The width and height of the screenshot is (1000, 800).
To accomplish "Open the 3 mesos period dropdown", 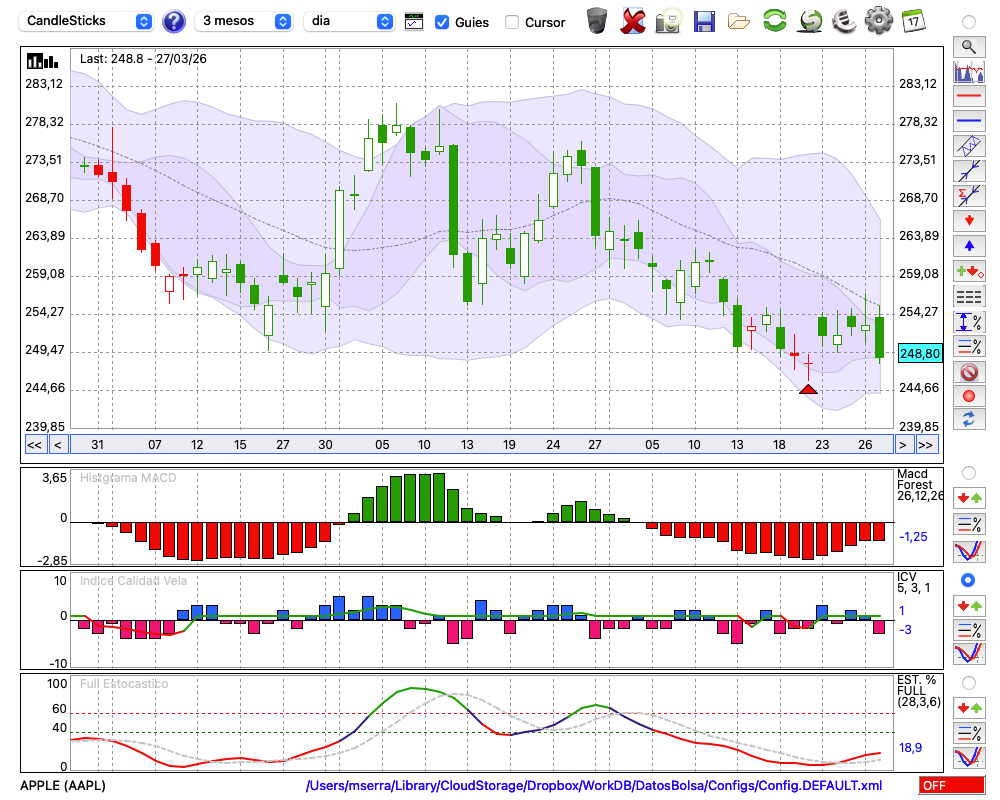I will point(245,21).
